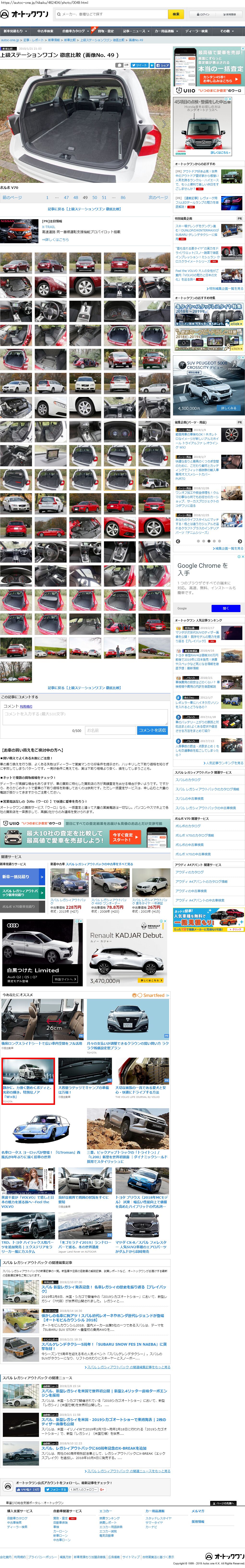
Task: Click the comment text area
Action: tap(85, 717)
